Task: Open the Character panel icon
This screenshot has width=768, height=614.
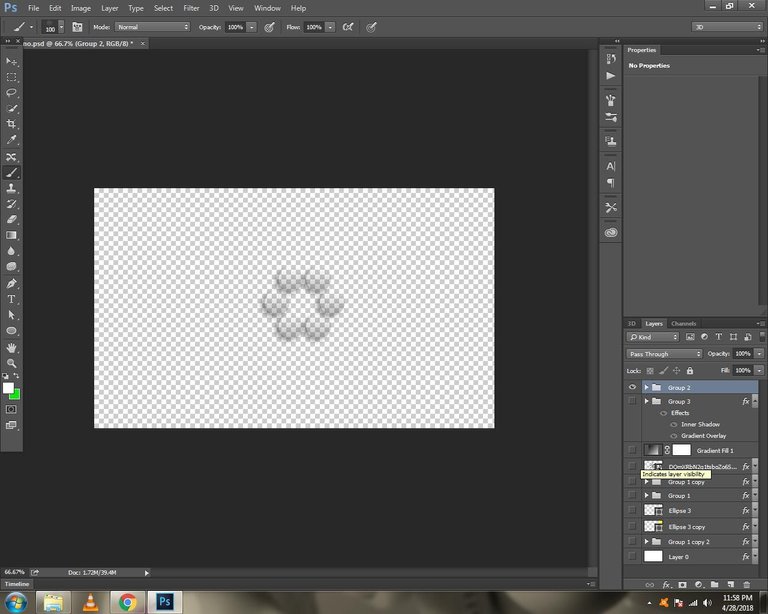Action: [611, 166]
